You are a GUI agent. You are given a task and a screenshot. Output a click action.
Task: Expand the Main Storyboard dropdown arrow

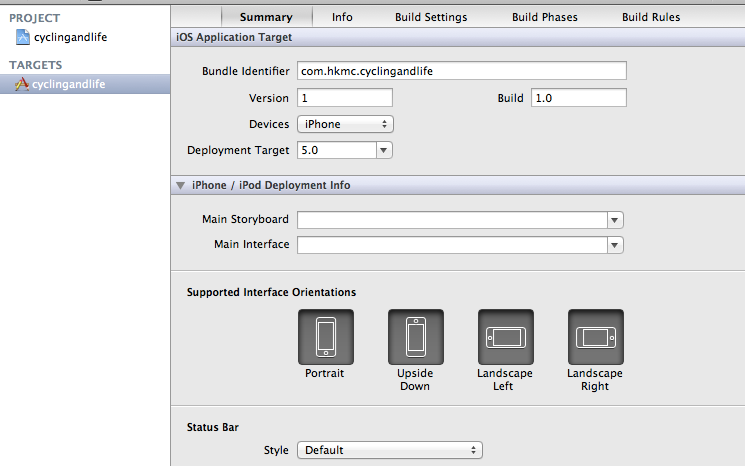[x=615, y=220]
